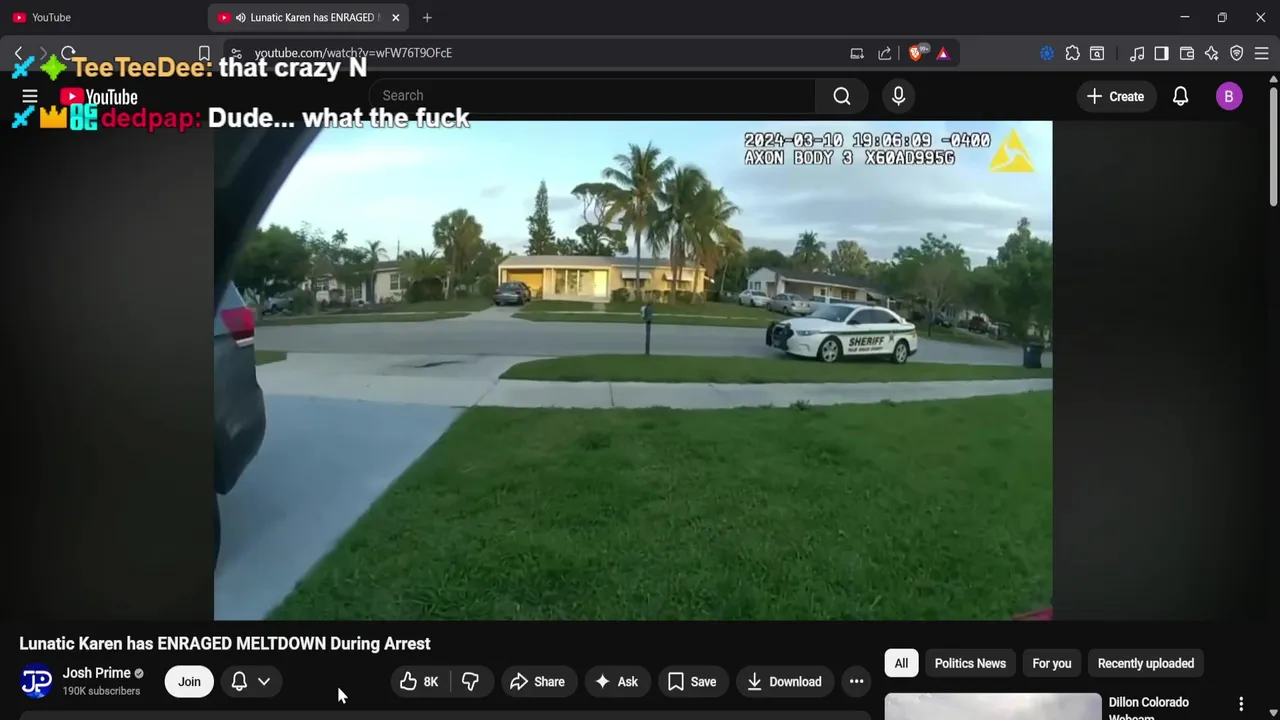Image resolution: width=1280 pixels, height=720 pixels.
Task: Select the All filter chip
Action: 901,664
